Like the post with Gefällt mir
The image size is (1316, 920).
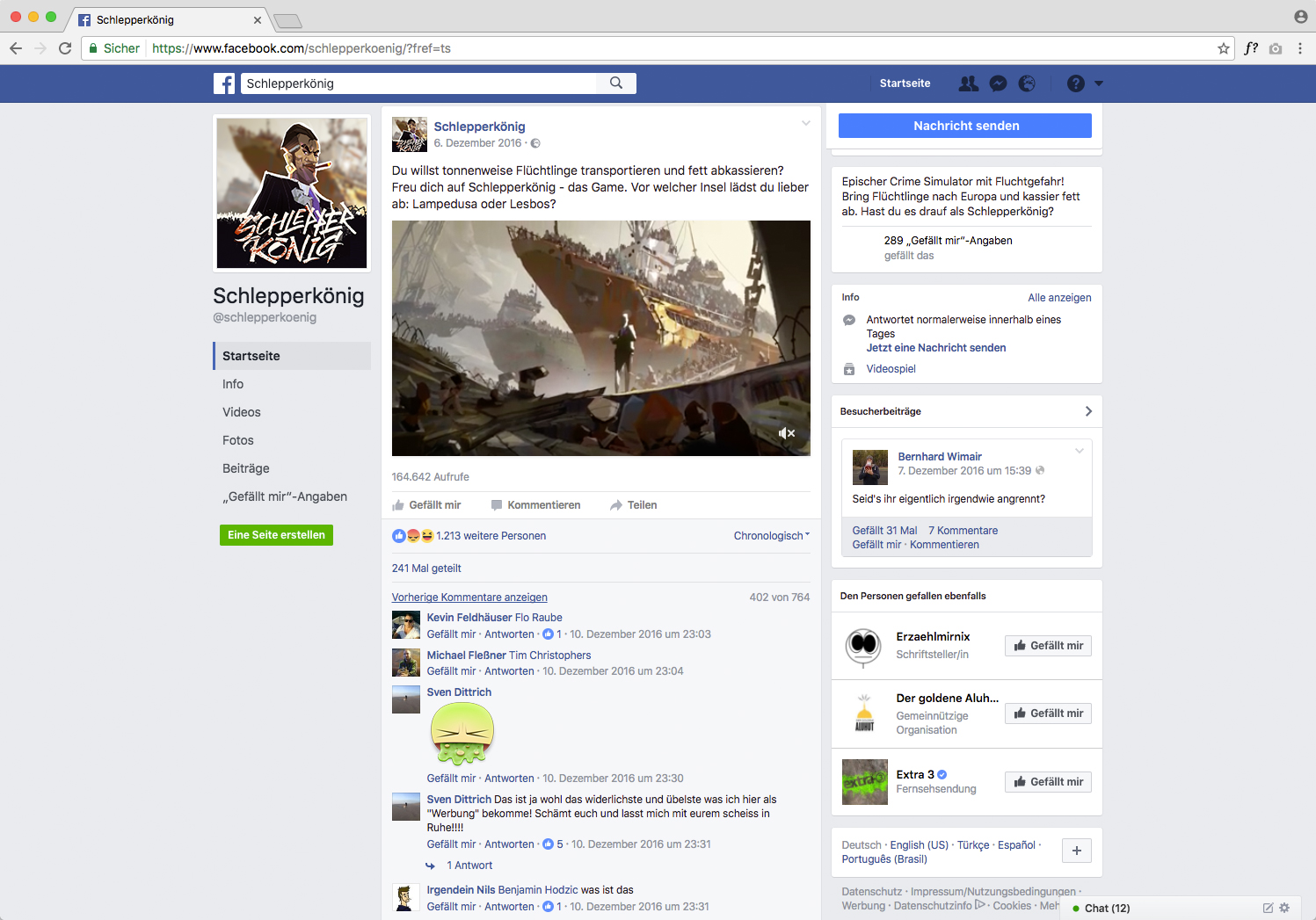[426, 505]
